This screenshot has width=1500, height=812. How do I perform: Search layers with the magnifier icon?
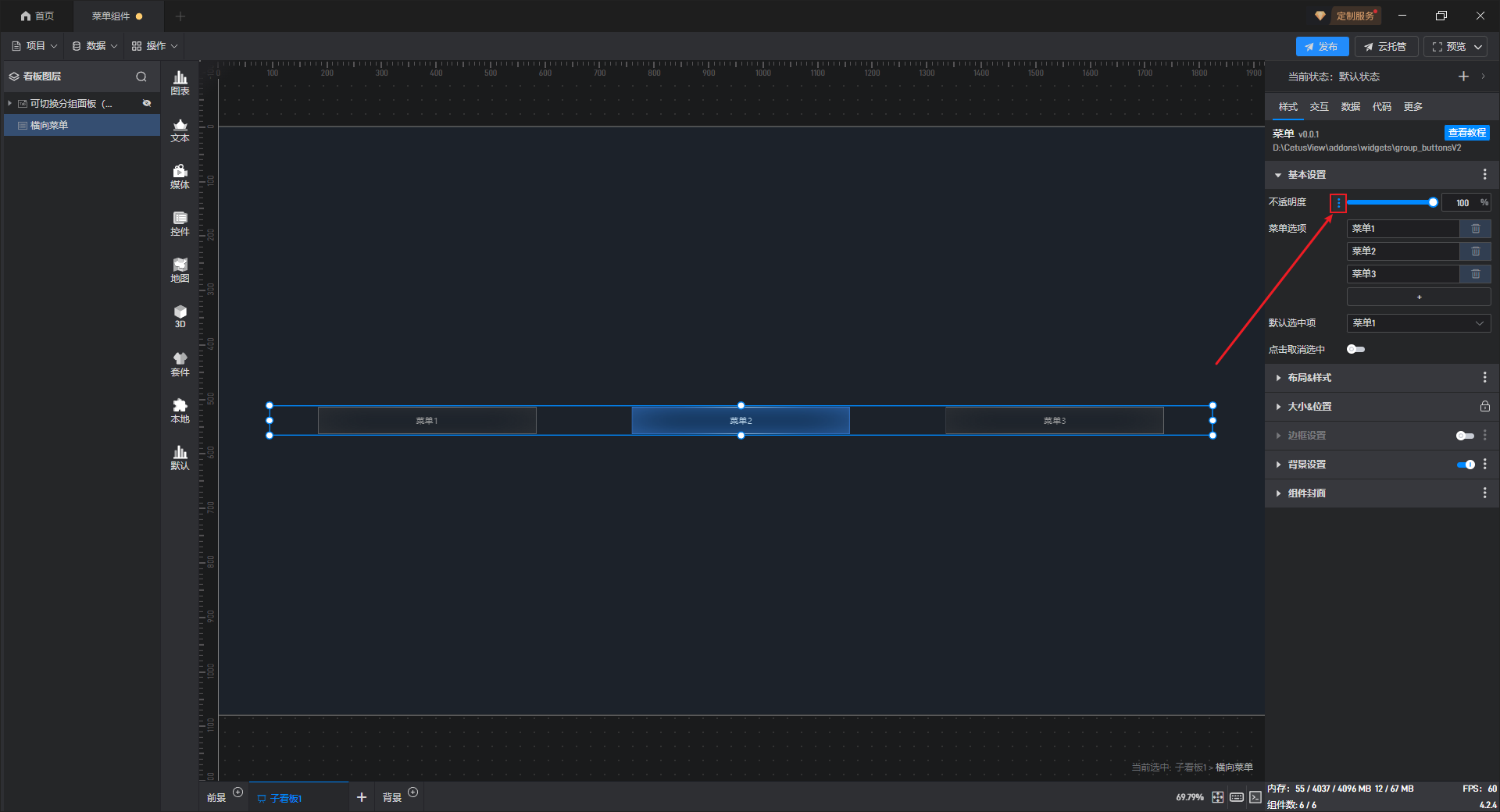(x=141, y=77)
